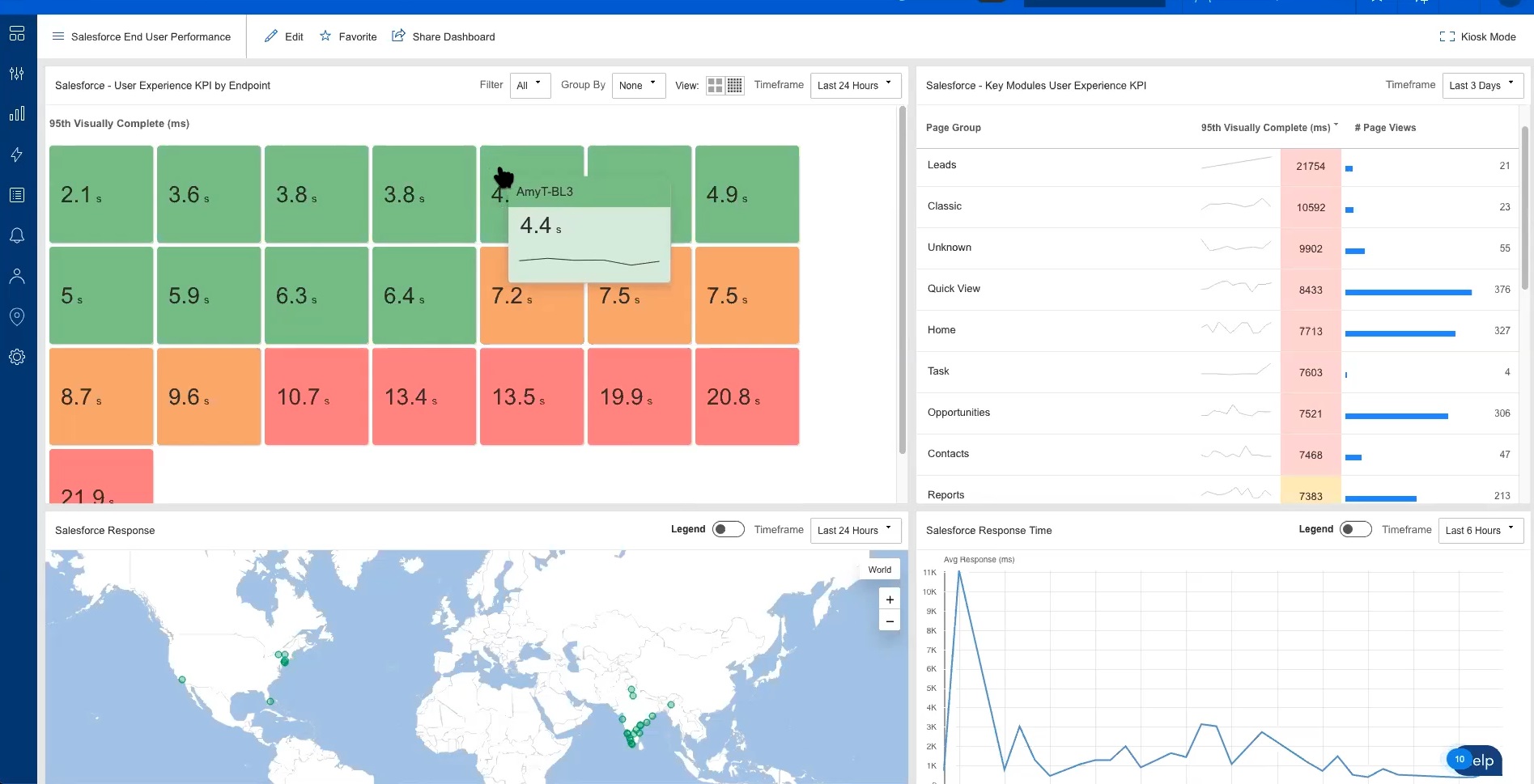Open the list reports sidebar icon
The width and height of the screenshot is (1534, 784).
point(17,195)
